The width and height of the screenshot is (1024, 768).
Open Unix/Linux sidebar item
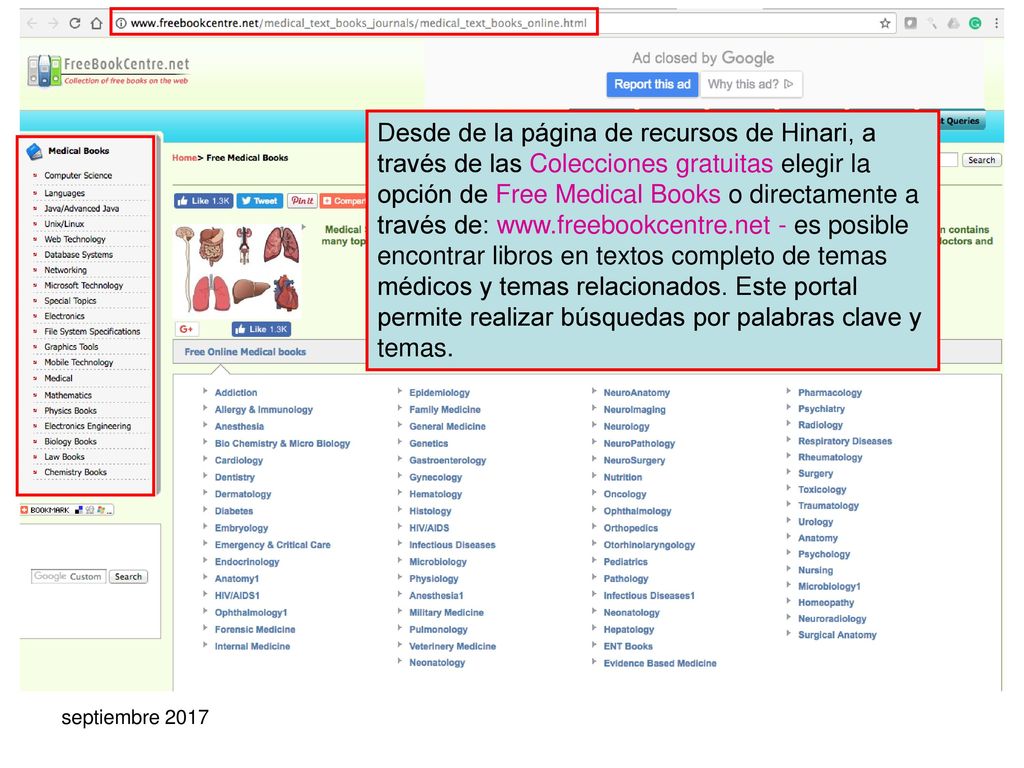point(64,224)
